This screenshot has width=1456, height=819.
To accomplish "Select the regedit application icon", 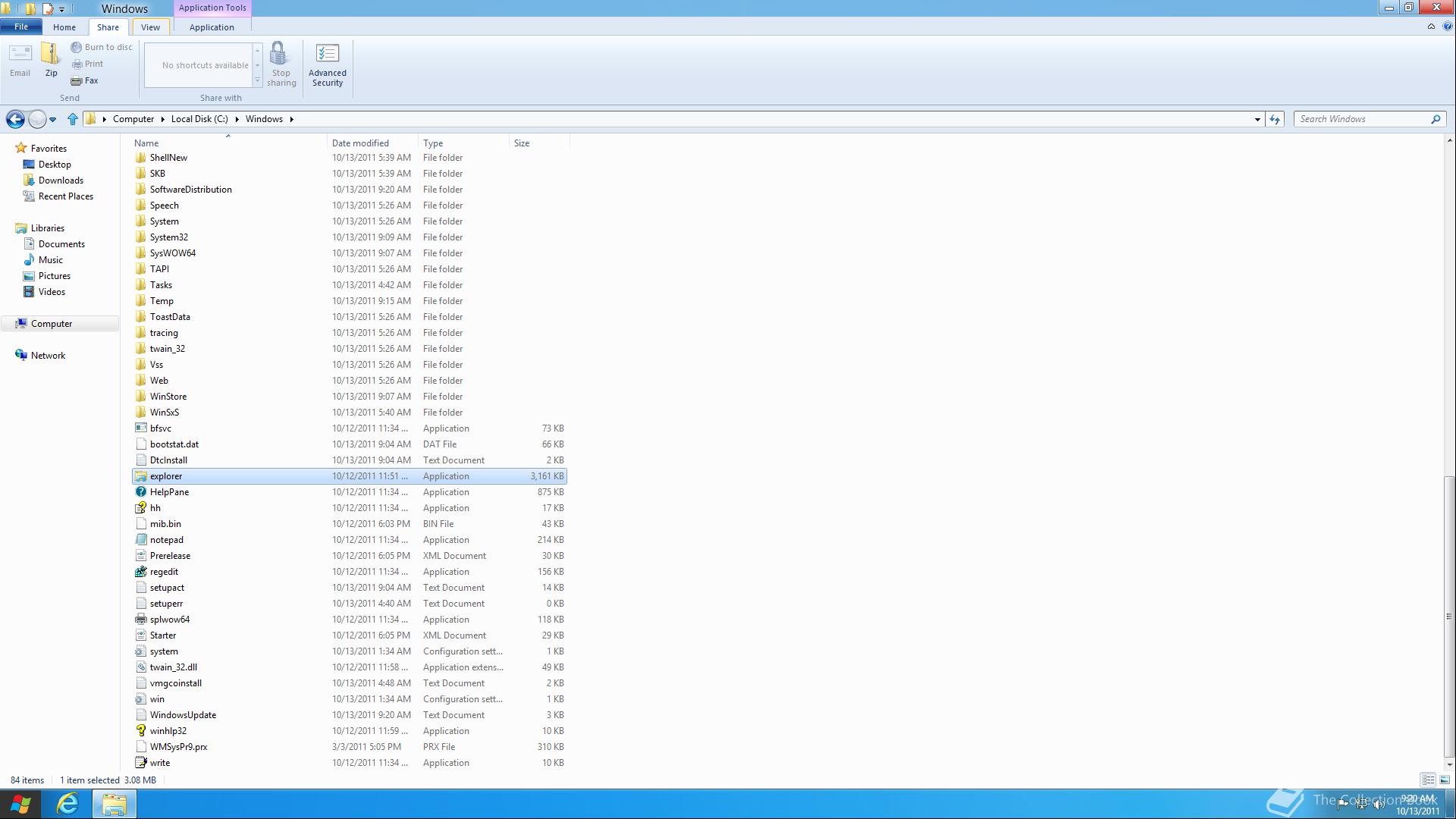I will pyautogui.click(x=140, y=572).
